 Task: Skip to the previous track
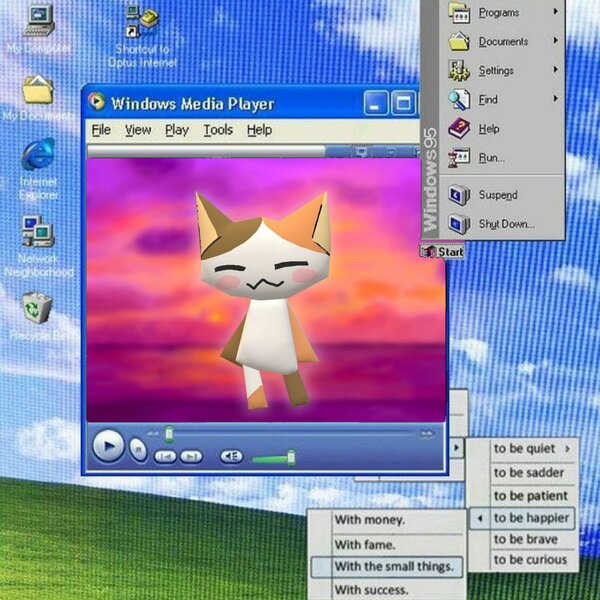tap(165, 456)
